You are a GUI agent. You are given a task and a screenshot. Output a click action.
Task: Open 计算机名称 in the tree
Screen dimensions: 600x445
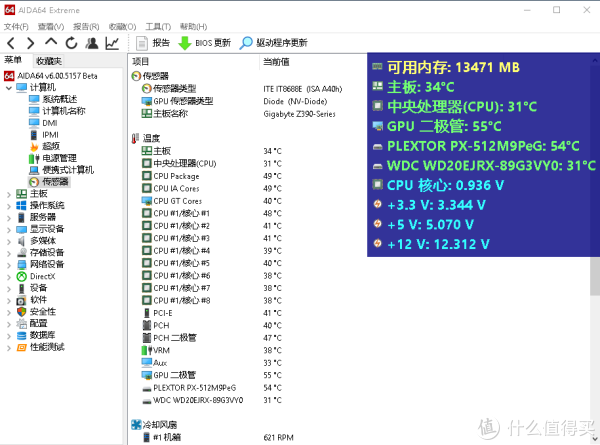(x=57, y=111)
